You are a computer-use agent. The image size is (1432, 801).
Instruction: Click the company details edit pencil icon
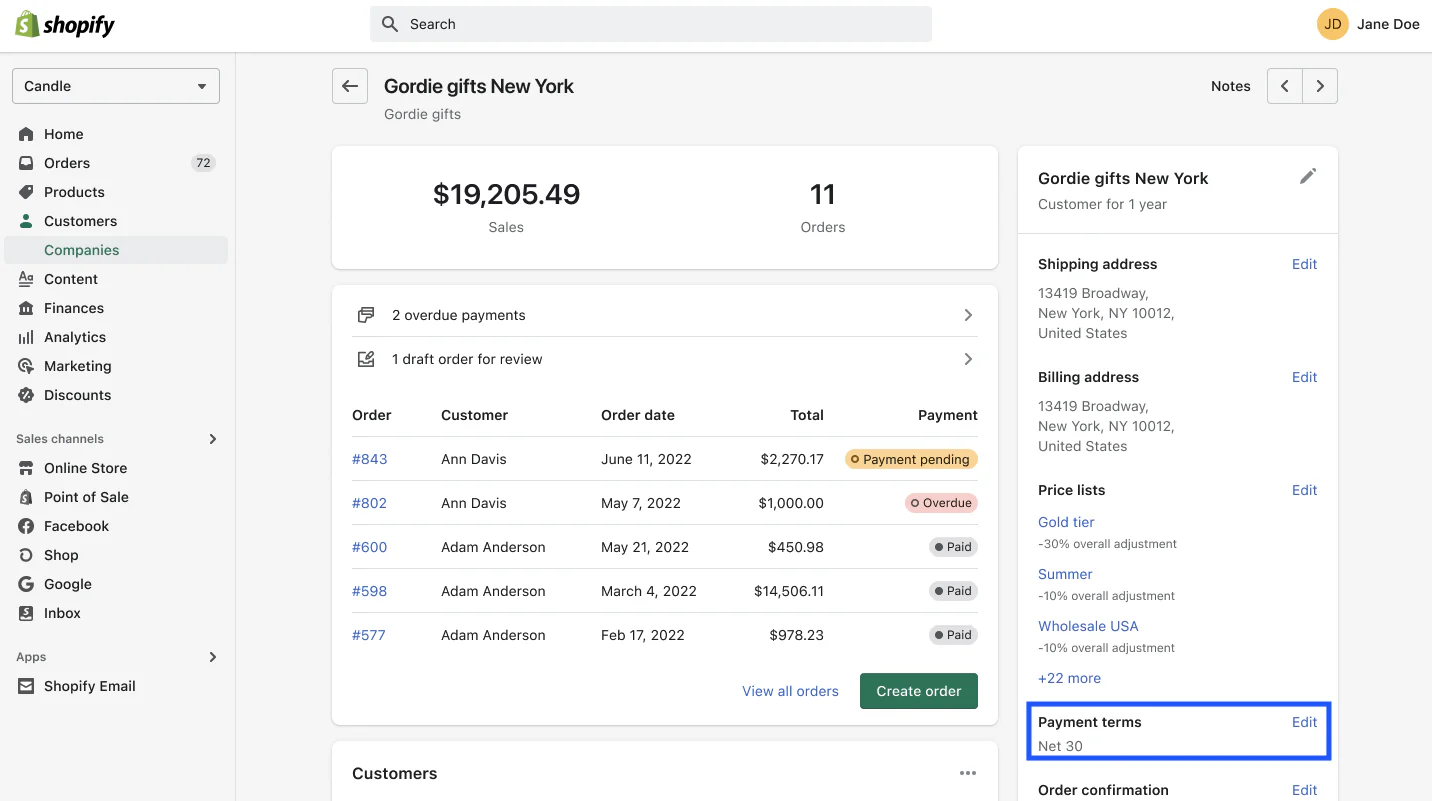tap(1308, 176)
